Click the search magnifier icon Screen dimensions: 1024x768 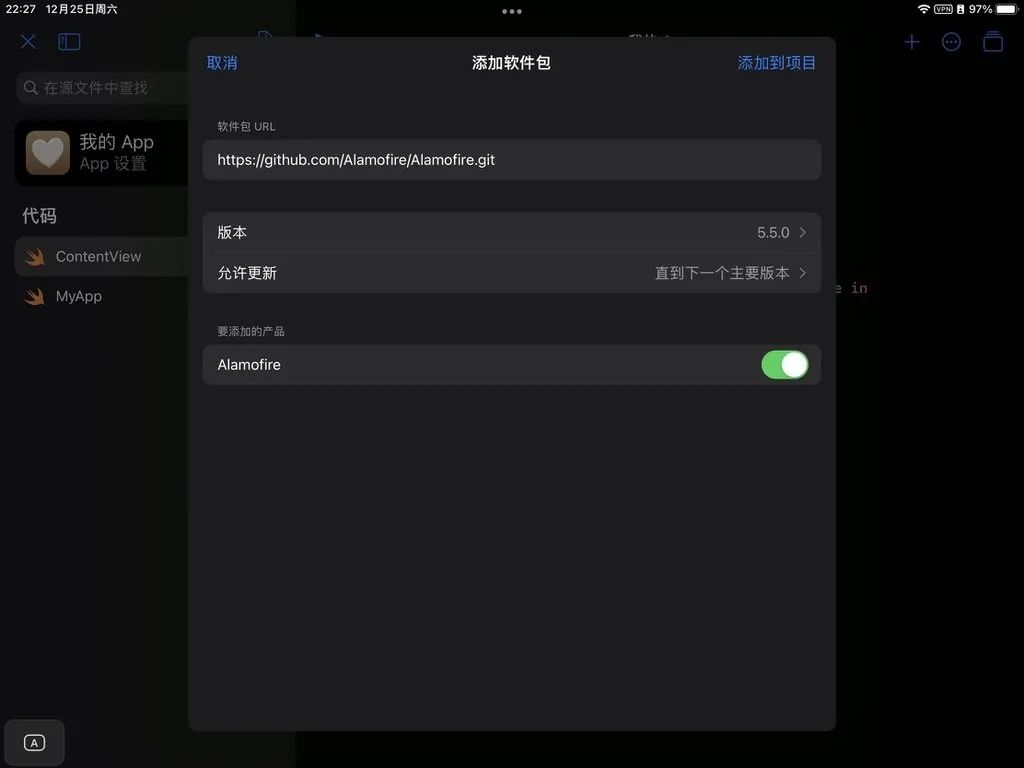[30, 88]
